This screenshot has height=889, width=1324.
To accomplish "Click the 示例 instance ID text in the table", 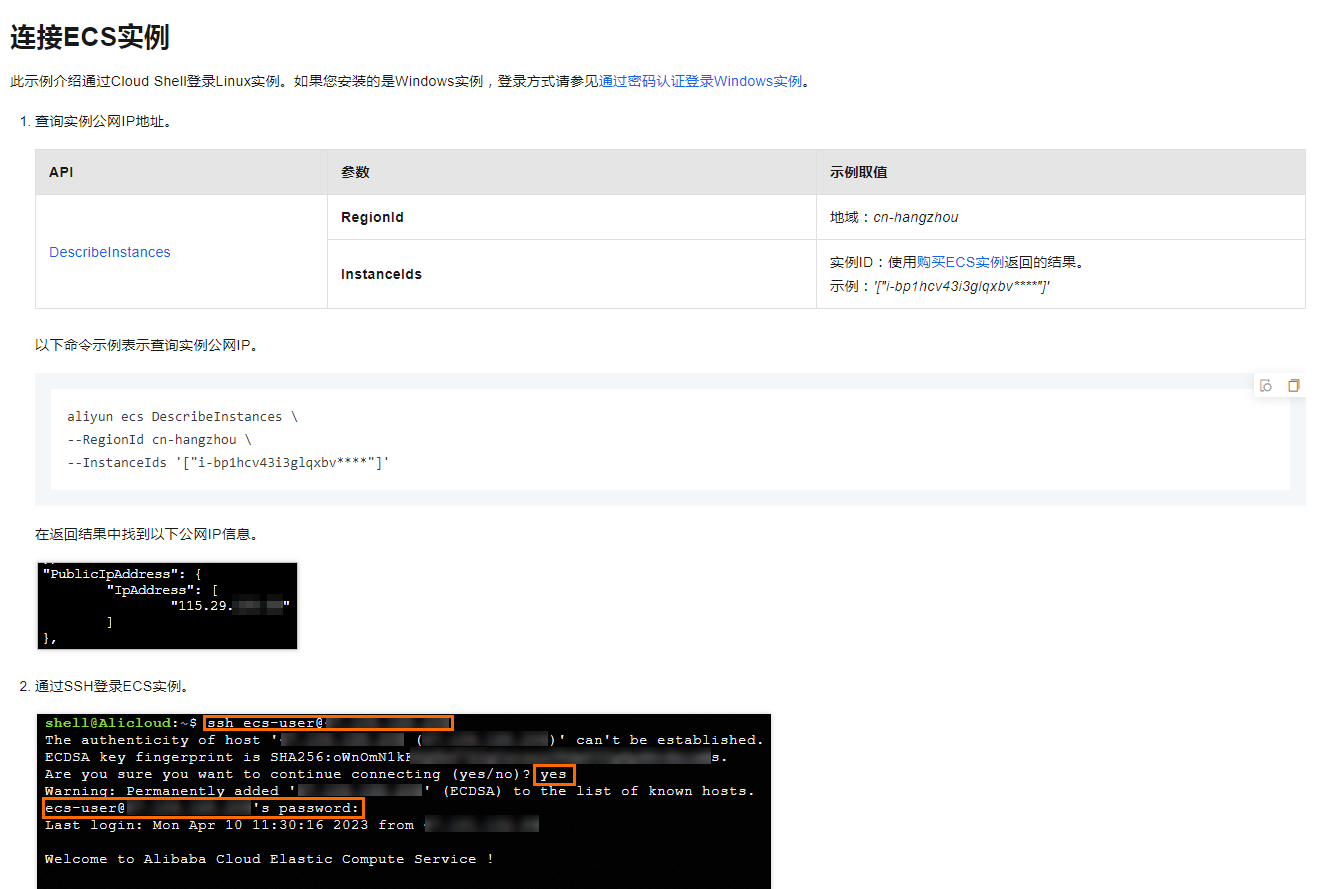I will [x=940, y=287].
